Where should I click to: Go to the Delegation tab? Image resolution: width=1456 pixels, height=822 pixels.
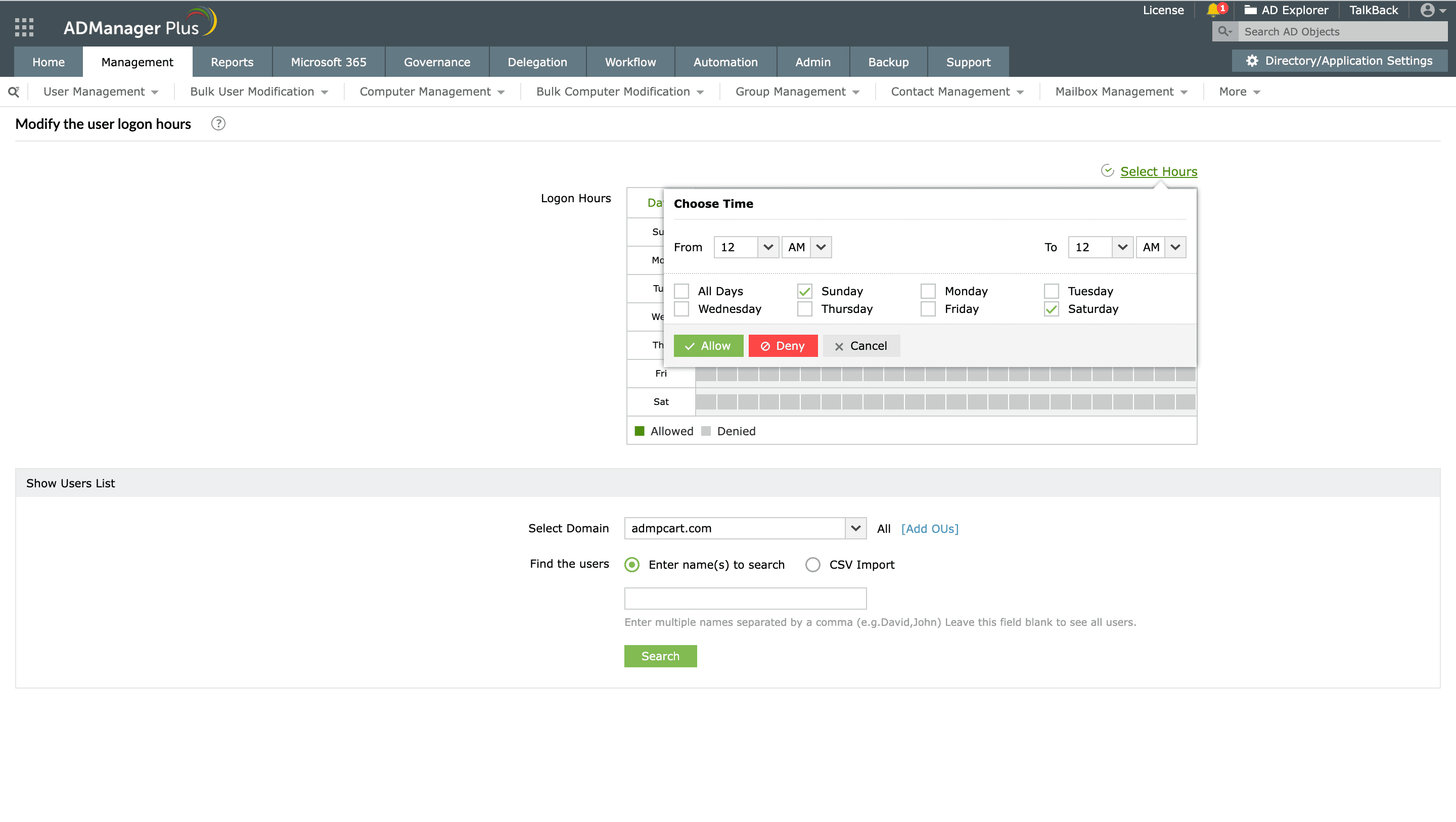[537, 62]
